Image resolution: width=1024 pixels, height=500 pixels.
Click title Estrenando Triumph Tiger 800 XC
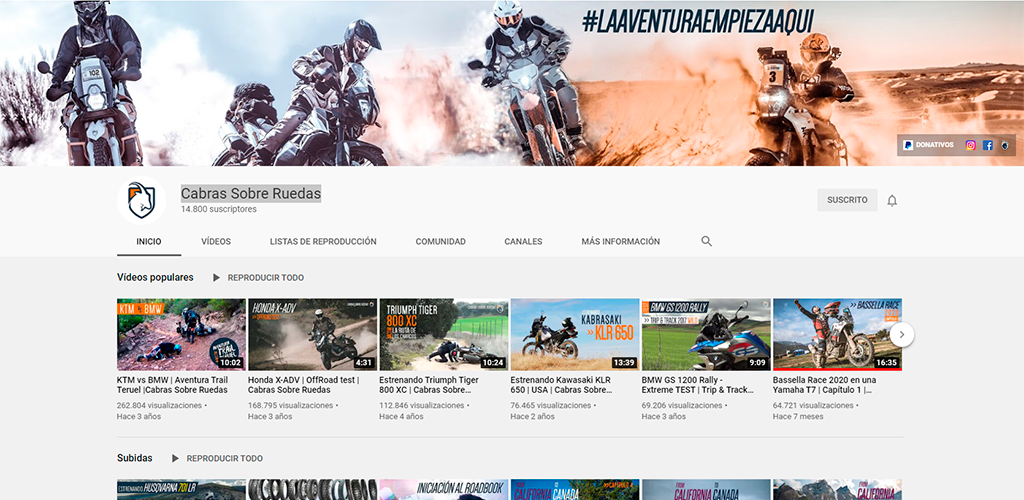point(429,384)
